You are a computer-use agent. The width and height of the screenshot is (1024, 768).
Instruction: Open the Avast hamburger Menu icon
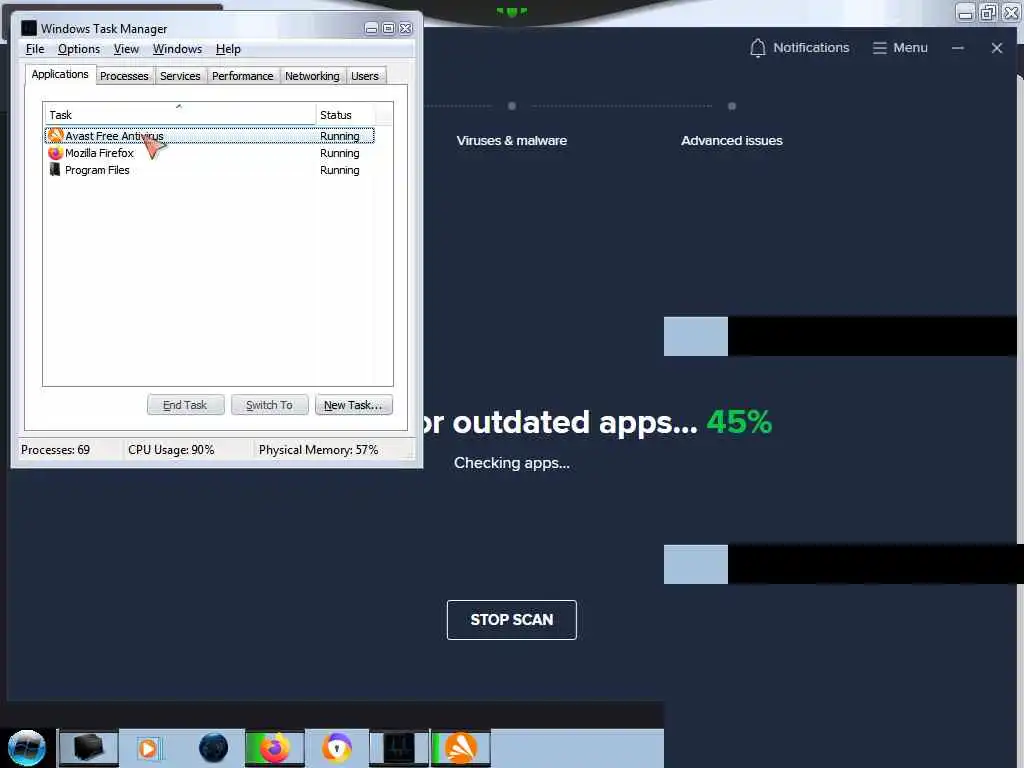[x=880, y=48]
